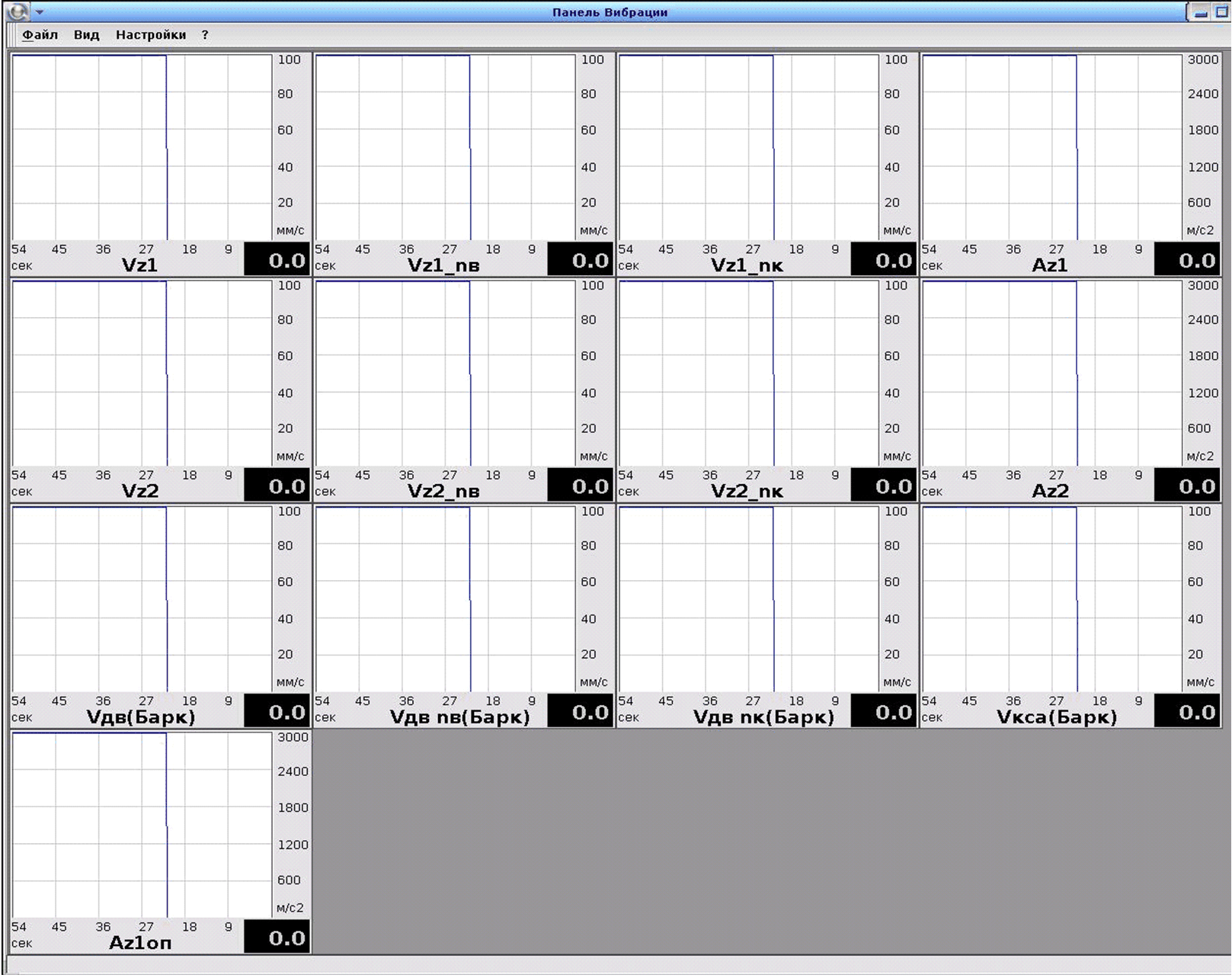The height and width of the screenshot is (978, 1232).
Task: Select the Vдв пв(Барк) channel label
Action: point(459,717)
